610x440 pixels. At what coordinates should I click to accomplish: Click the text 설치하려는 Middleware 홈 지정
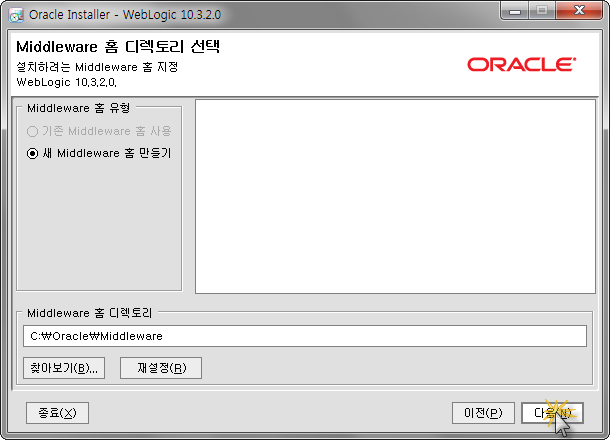point(97,67)
